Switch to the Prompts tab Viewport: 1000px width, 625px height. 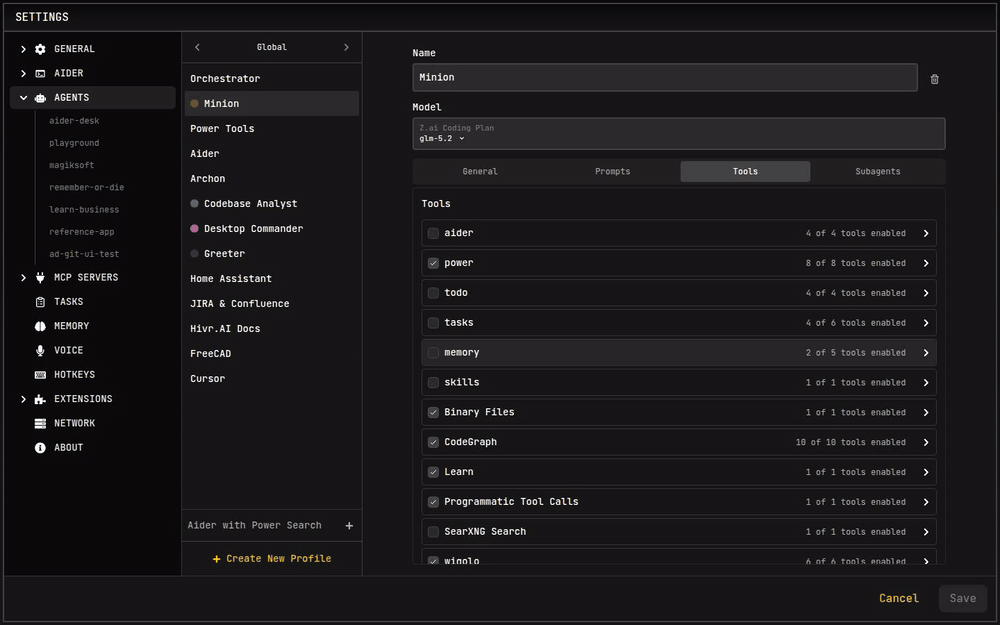612,172
